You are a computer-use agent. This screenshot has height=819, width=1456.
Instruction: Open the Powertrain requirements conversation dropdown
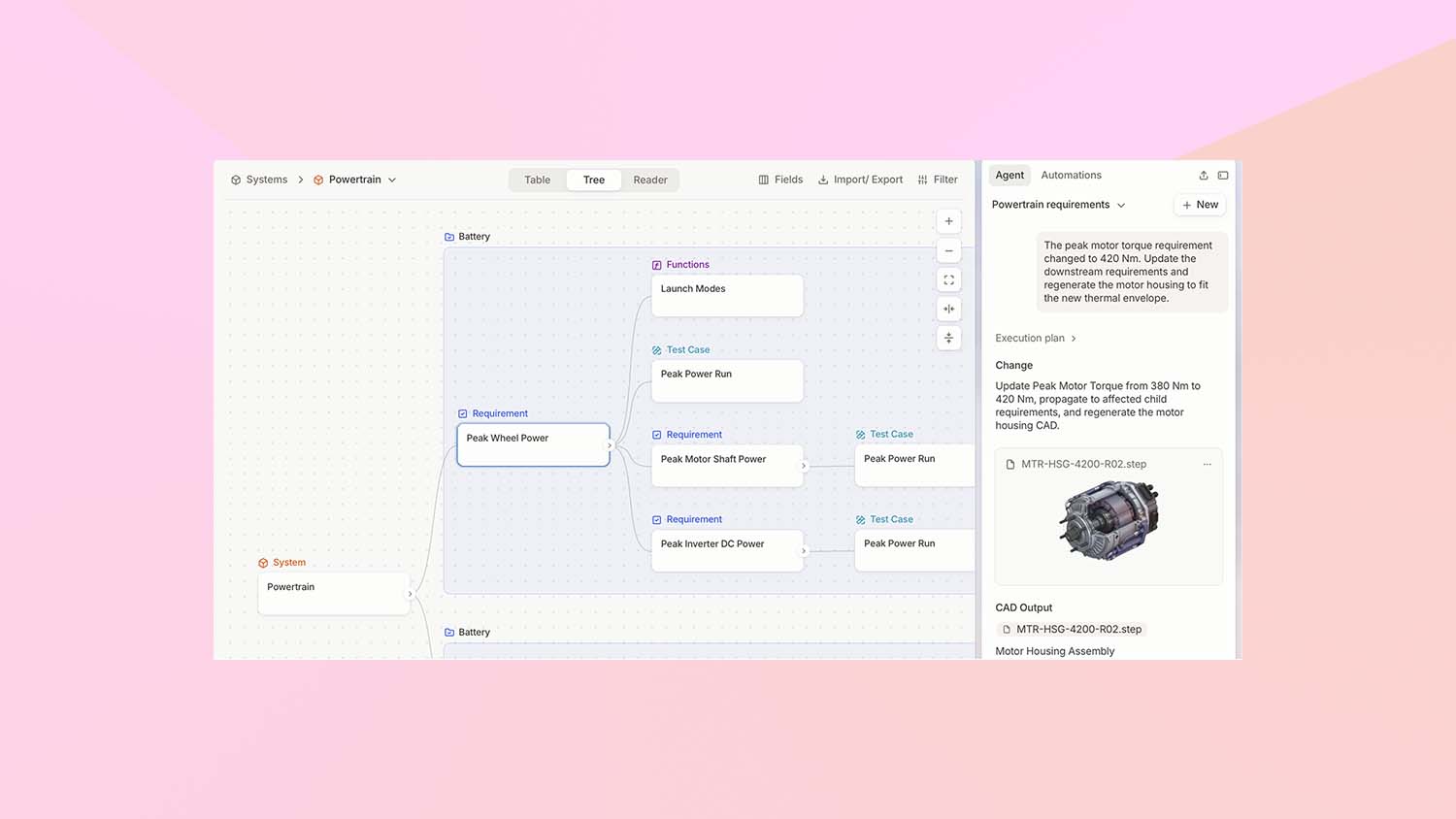coord(1121,205)
